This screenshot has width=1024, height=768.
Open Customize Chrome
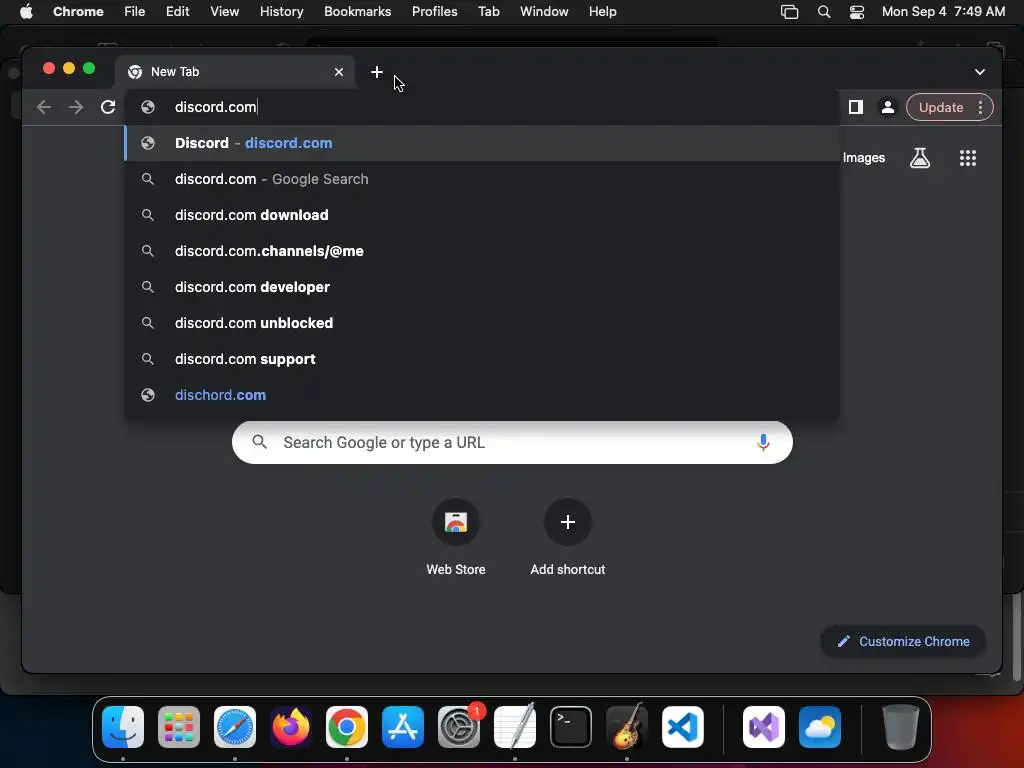pos(903,641)
